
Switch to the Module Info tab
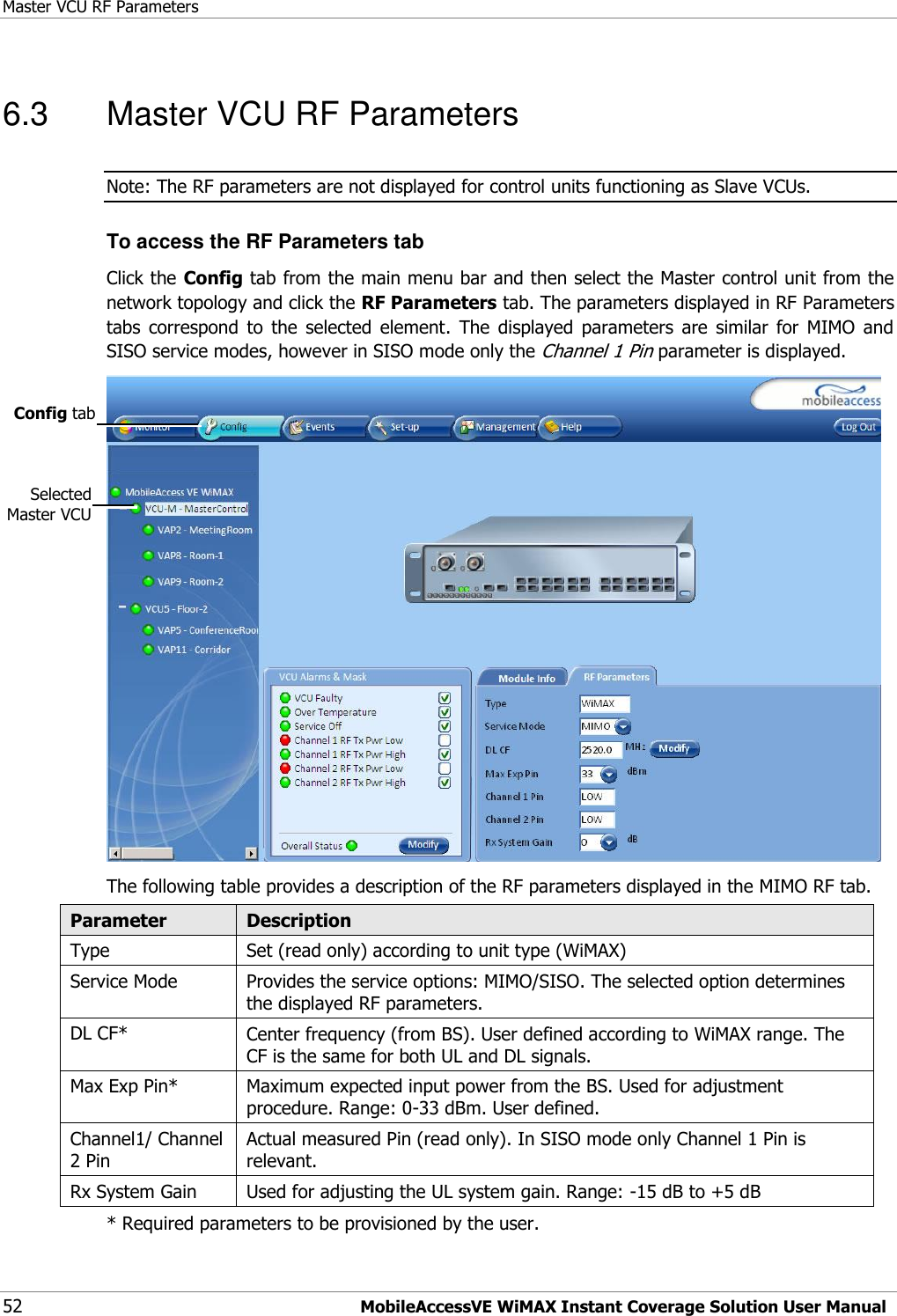[526, 678]
